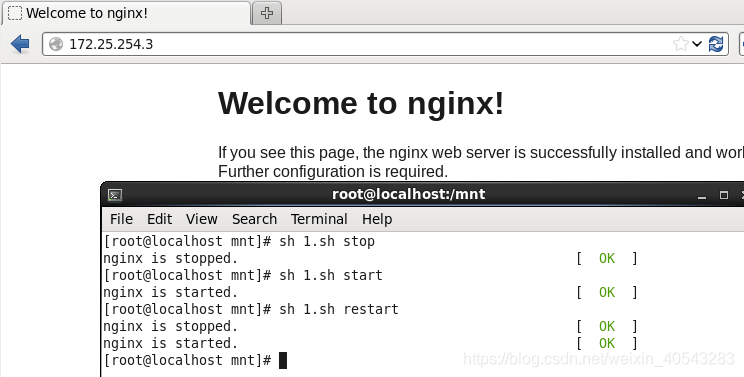Click text 'Further configuration is required.'
This screenshot has width=744, height=377.
pos(333,172)
